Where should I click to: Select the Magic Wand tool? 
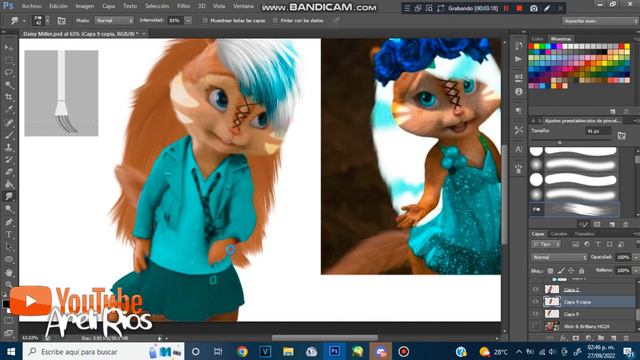click(x=9, y=85)
